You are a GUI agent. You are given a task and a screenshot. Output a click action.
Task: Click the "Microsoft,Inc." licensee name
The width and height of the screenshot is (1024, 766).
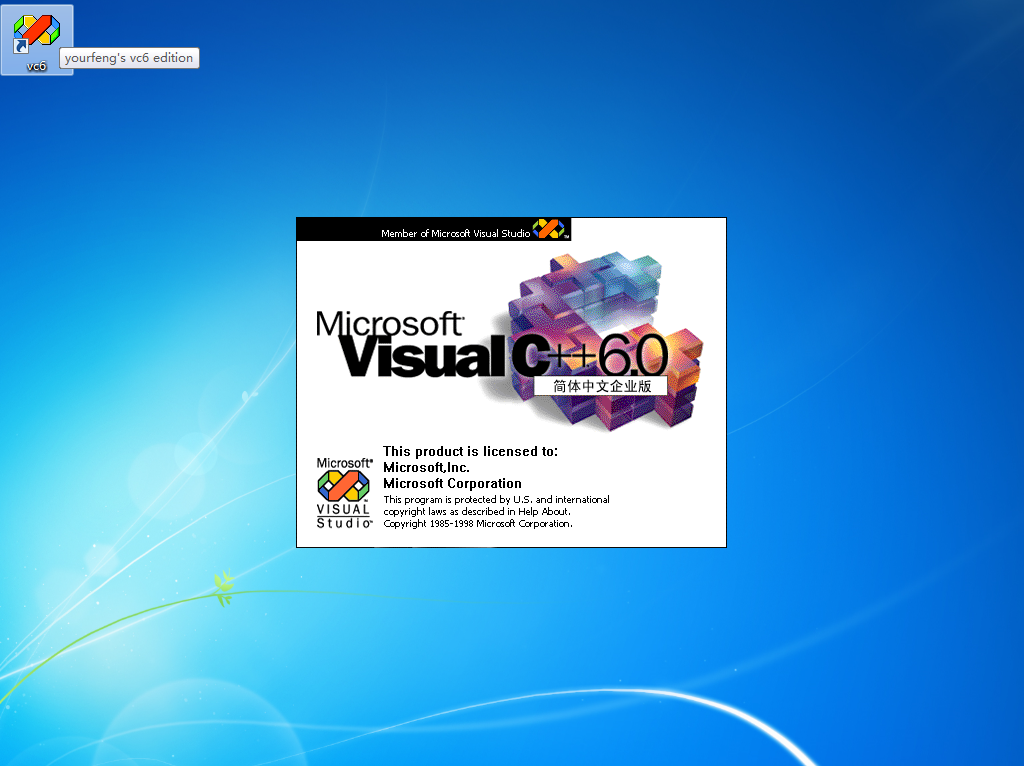pyautogui.click(x=426, y=467)
